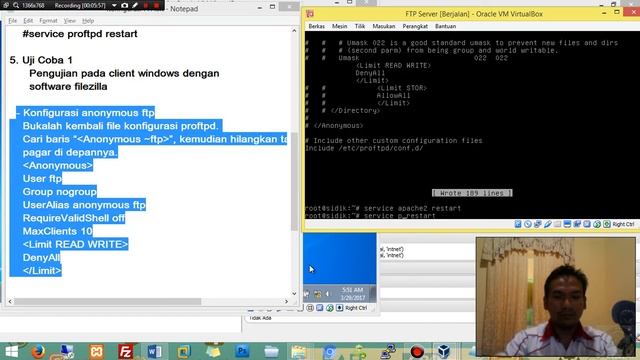Viewport: 640px width, 360px height.
Task: Click the USB device icon in FTP Server status bar
Action: [x=548, y=224]
